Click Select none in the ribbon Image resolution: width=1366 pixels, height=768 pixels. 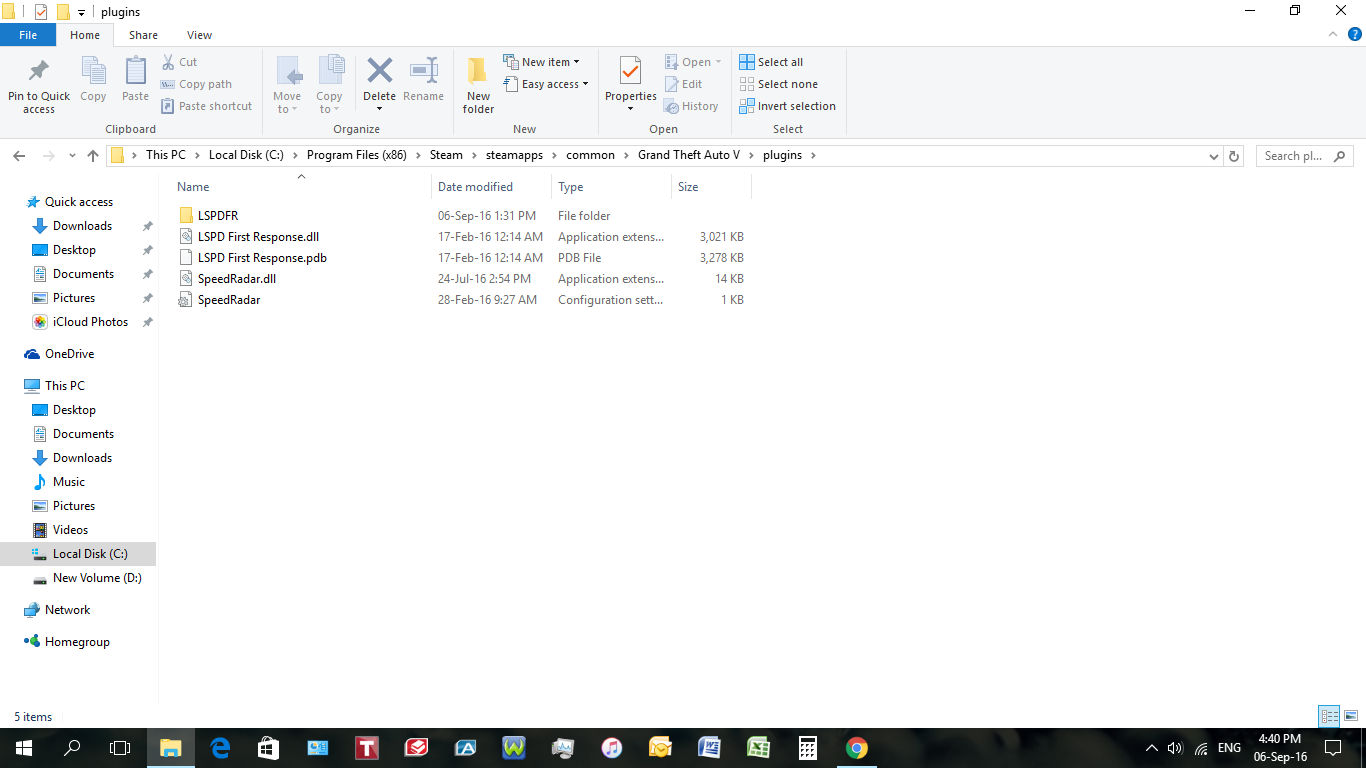click(x=779, y=84)
